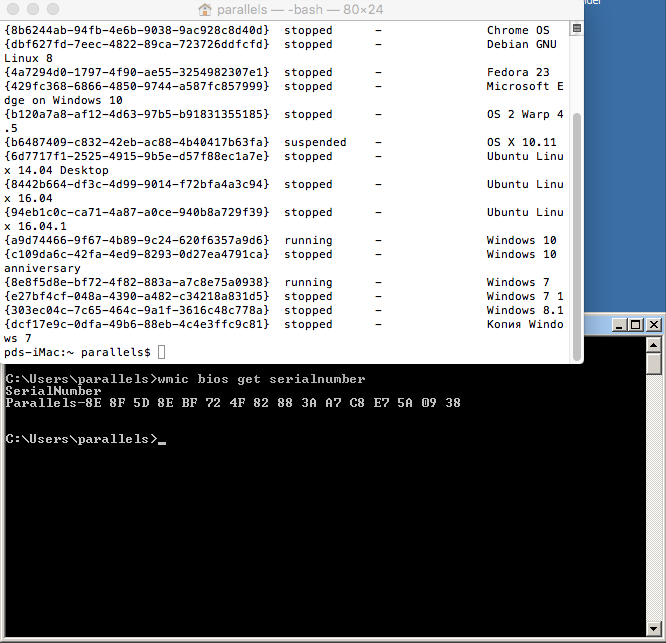The image size is (666, 643).
Task: Click the 'Chrome OS' VM name
Action: [x=518, y=30]
